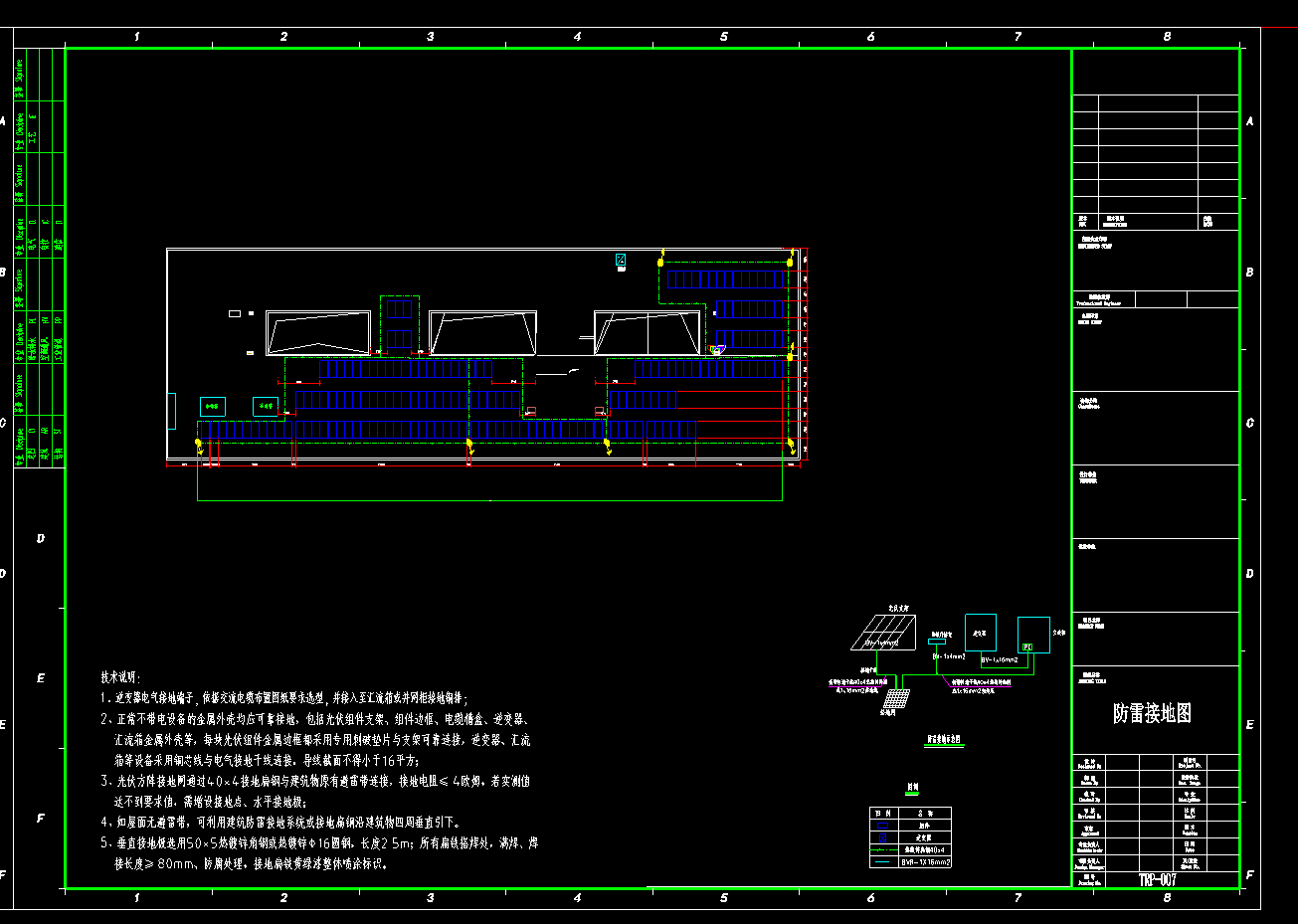Click the cyan inverter box in schematic
Viewport: 1298px width, 924px height.
pyautogui.click(x=981, y=634)
